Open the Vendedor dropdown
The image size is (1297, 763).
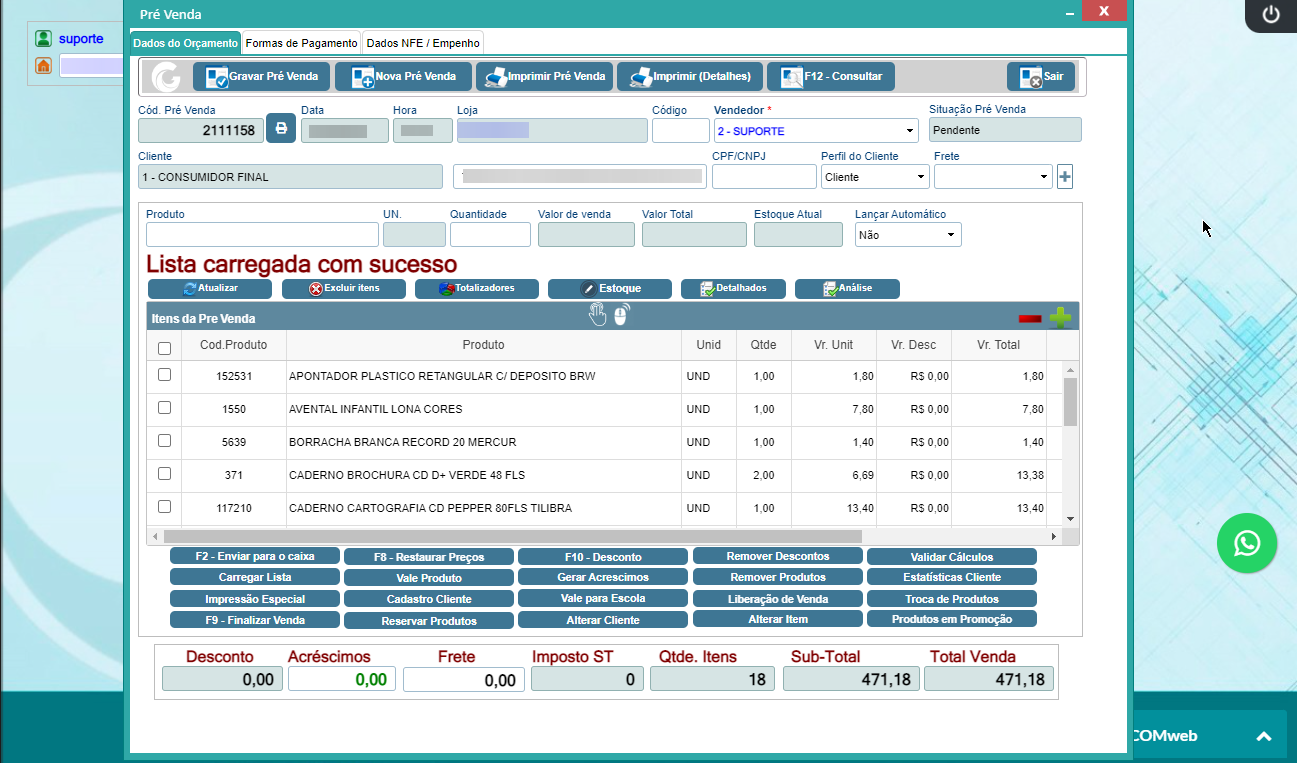pyautogui.click(x=816, y=131)
